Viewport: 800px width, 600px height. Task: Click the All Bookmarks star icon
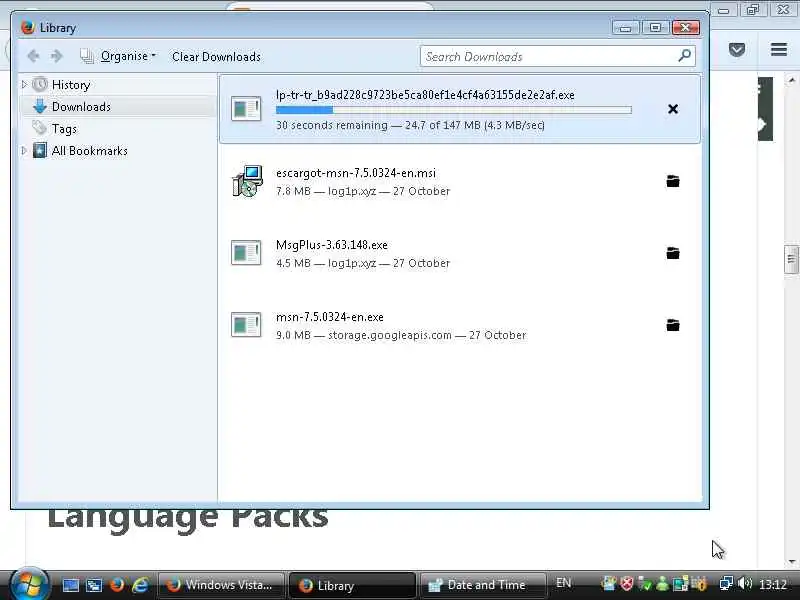(x=40, y=150)
